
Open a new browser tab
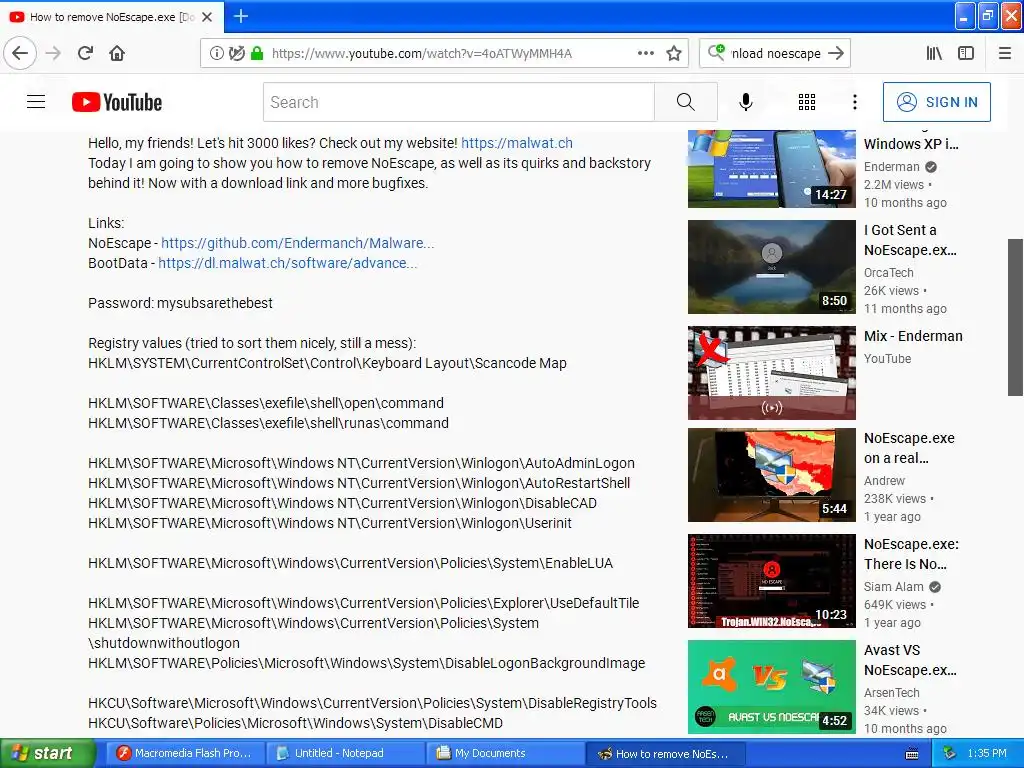point(241,16)
